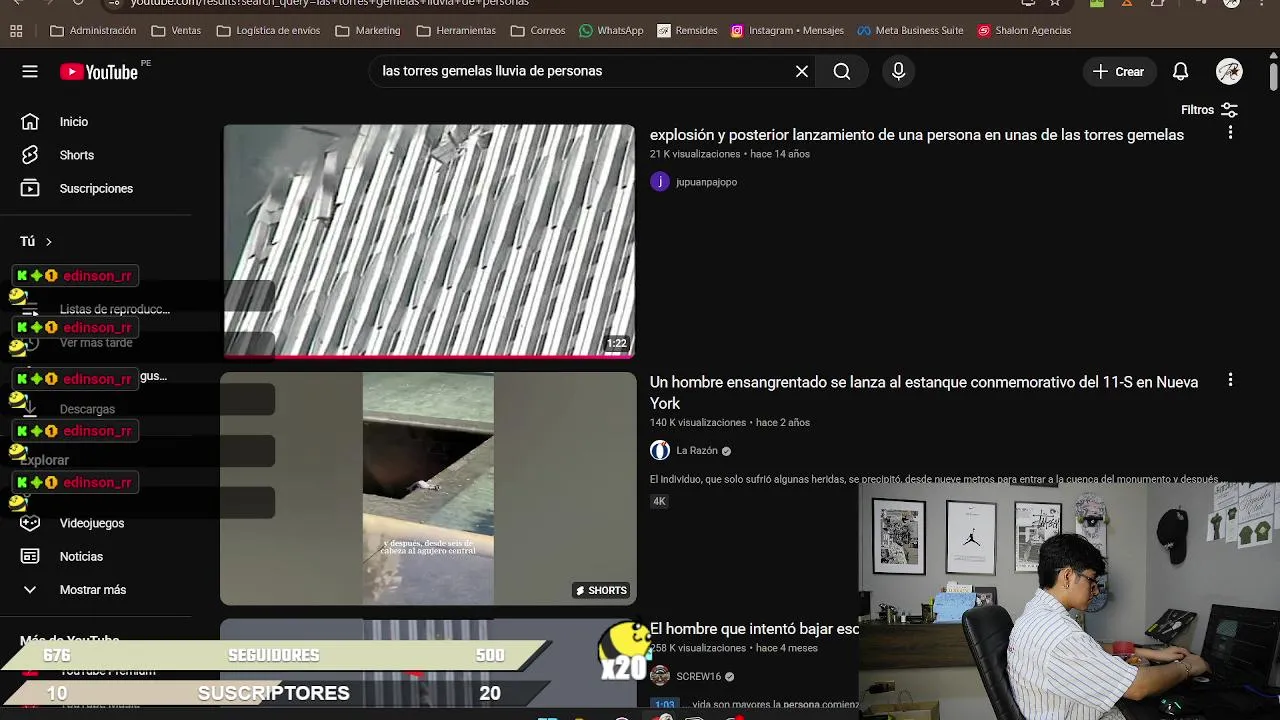Open options for the explosión video
This screenshot has width=1280, height=720.
[1230, 133]
